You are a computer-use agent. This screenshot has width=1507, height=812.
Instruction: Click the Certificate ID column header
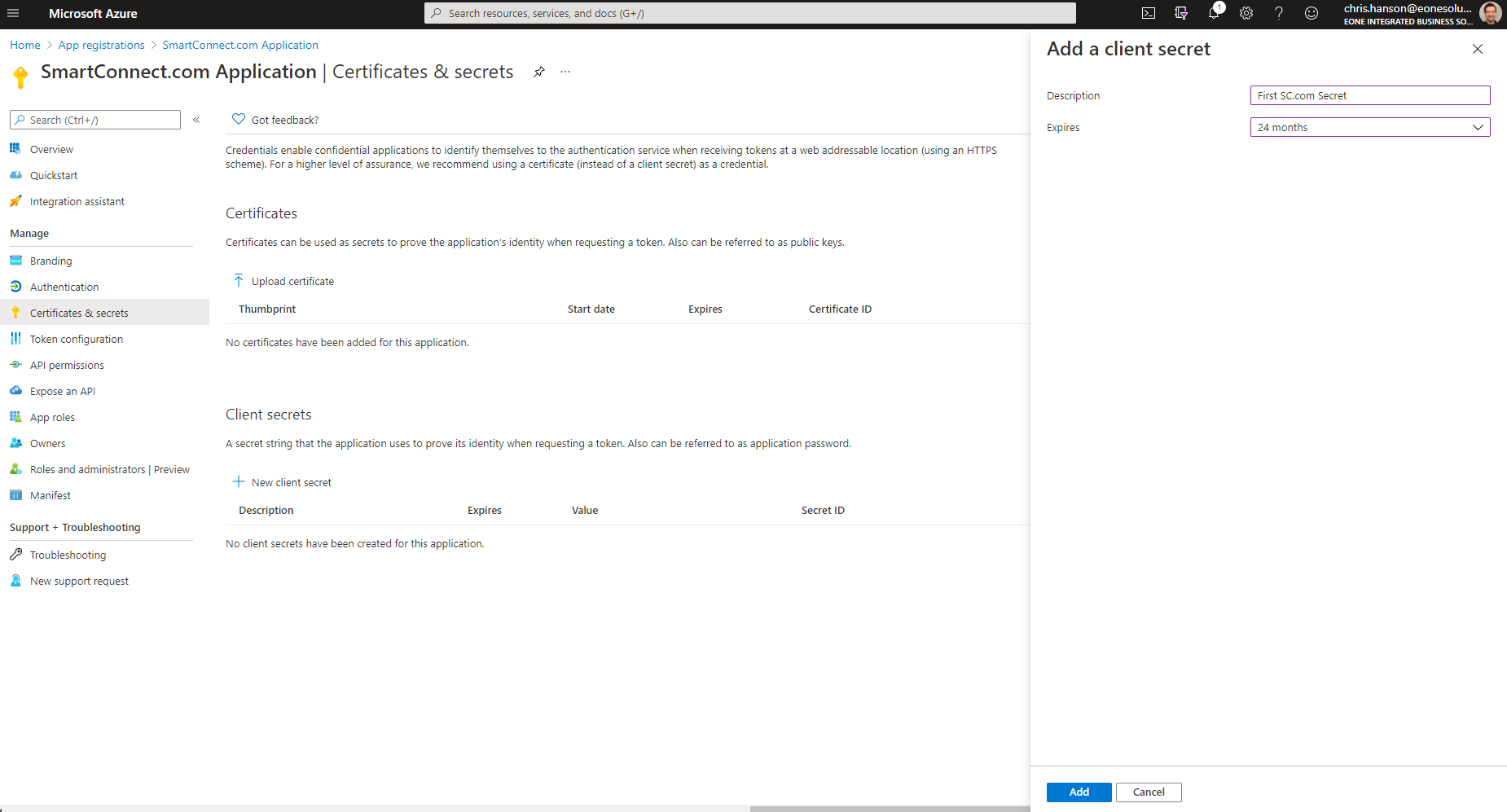pos(840,309)
